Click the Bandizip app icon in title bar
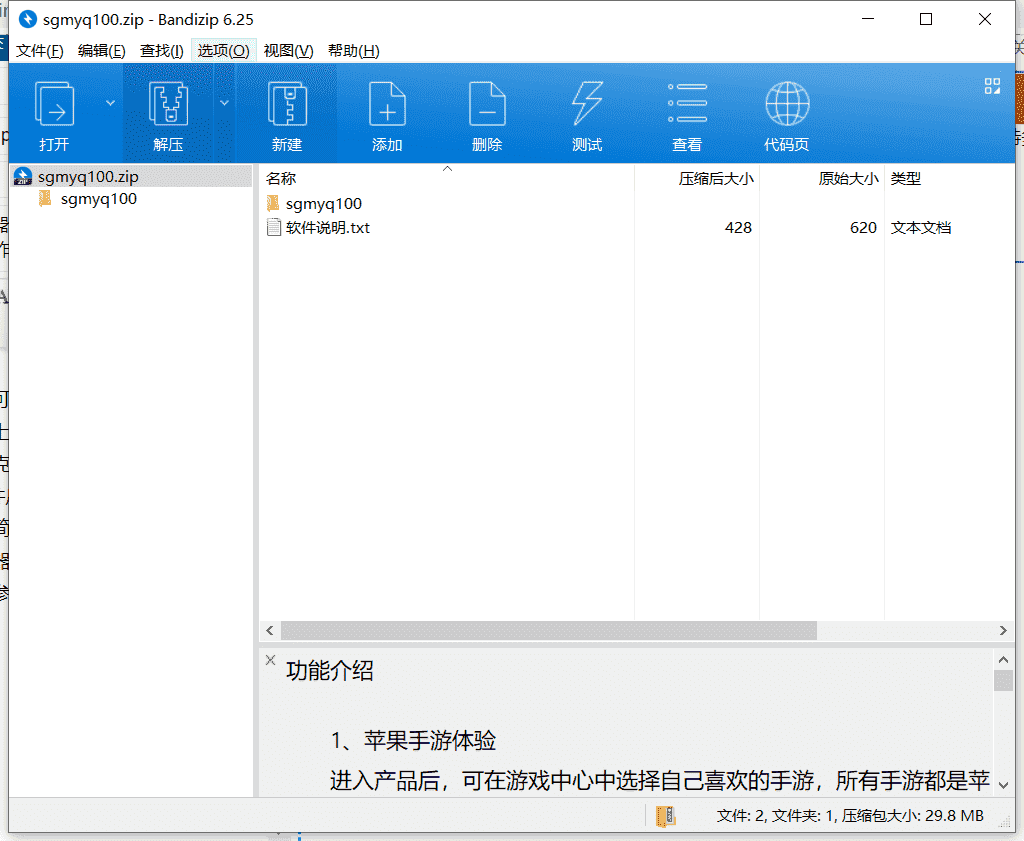Image resolution: width=1024 pixels, height=841 pixels. pyautogui.click(x=27, y=20)
